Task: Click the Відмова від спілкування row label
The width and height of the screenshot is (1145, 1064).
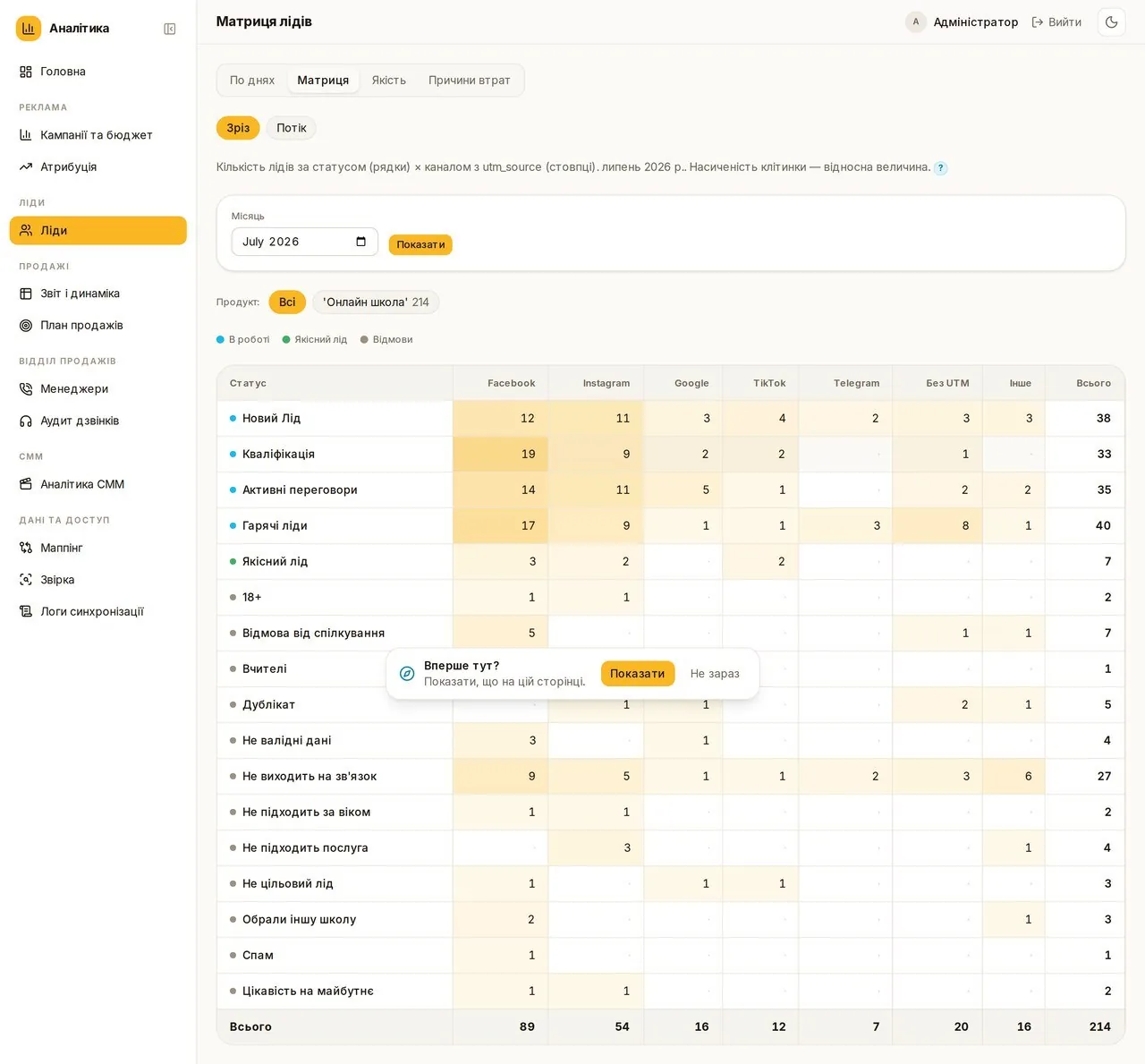Action: pyautogui.click(x=313, y=633)
